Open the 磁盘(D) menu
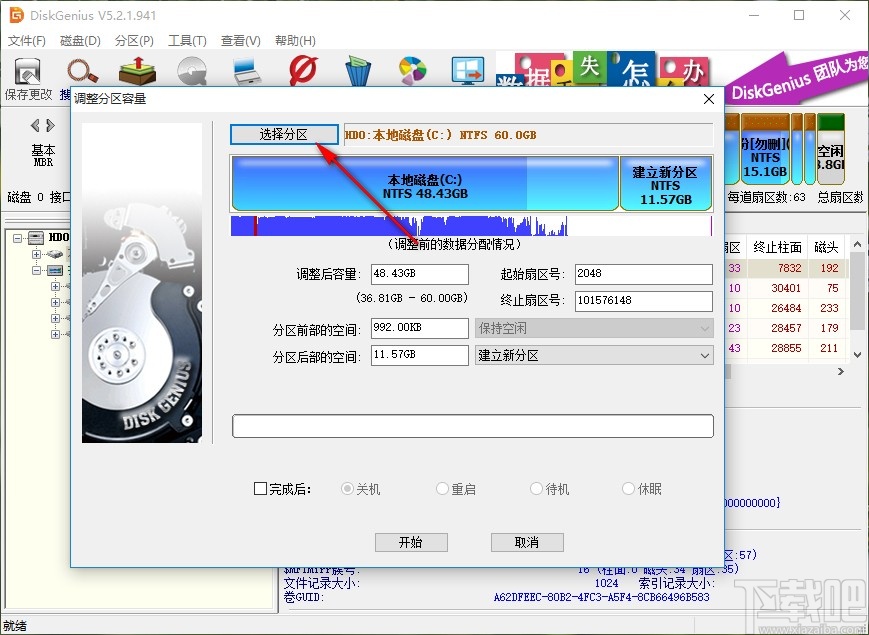 pyautogui.click(x=80, y=38)
